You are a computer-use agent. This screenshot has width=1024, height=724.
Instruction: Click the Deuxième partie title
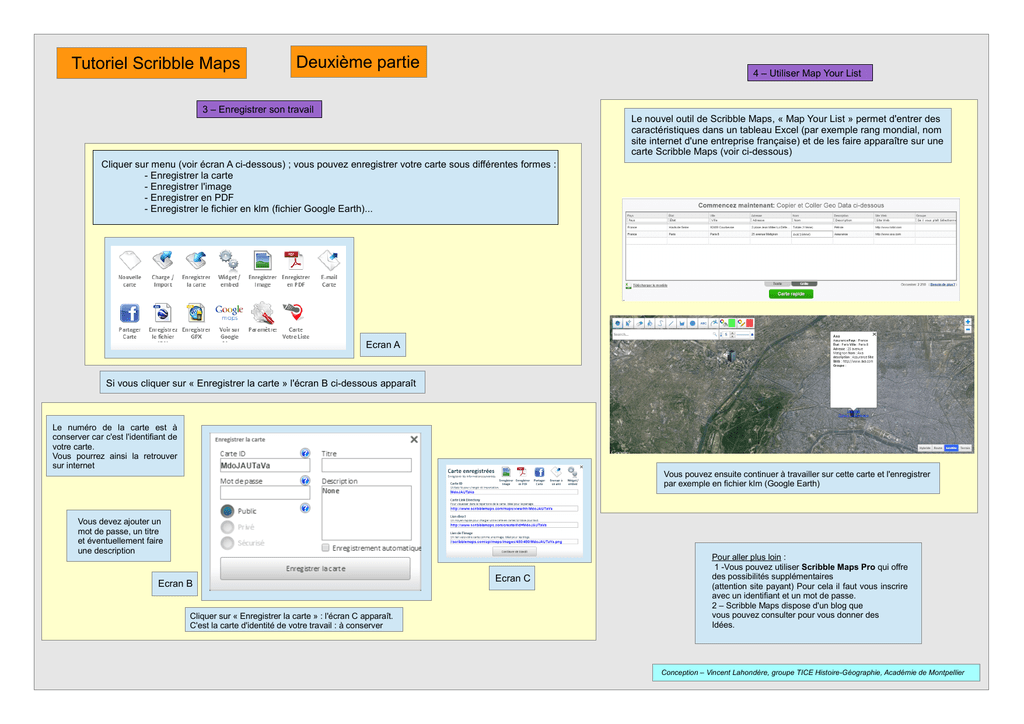358,62
